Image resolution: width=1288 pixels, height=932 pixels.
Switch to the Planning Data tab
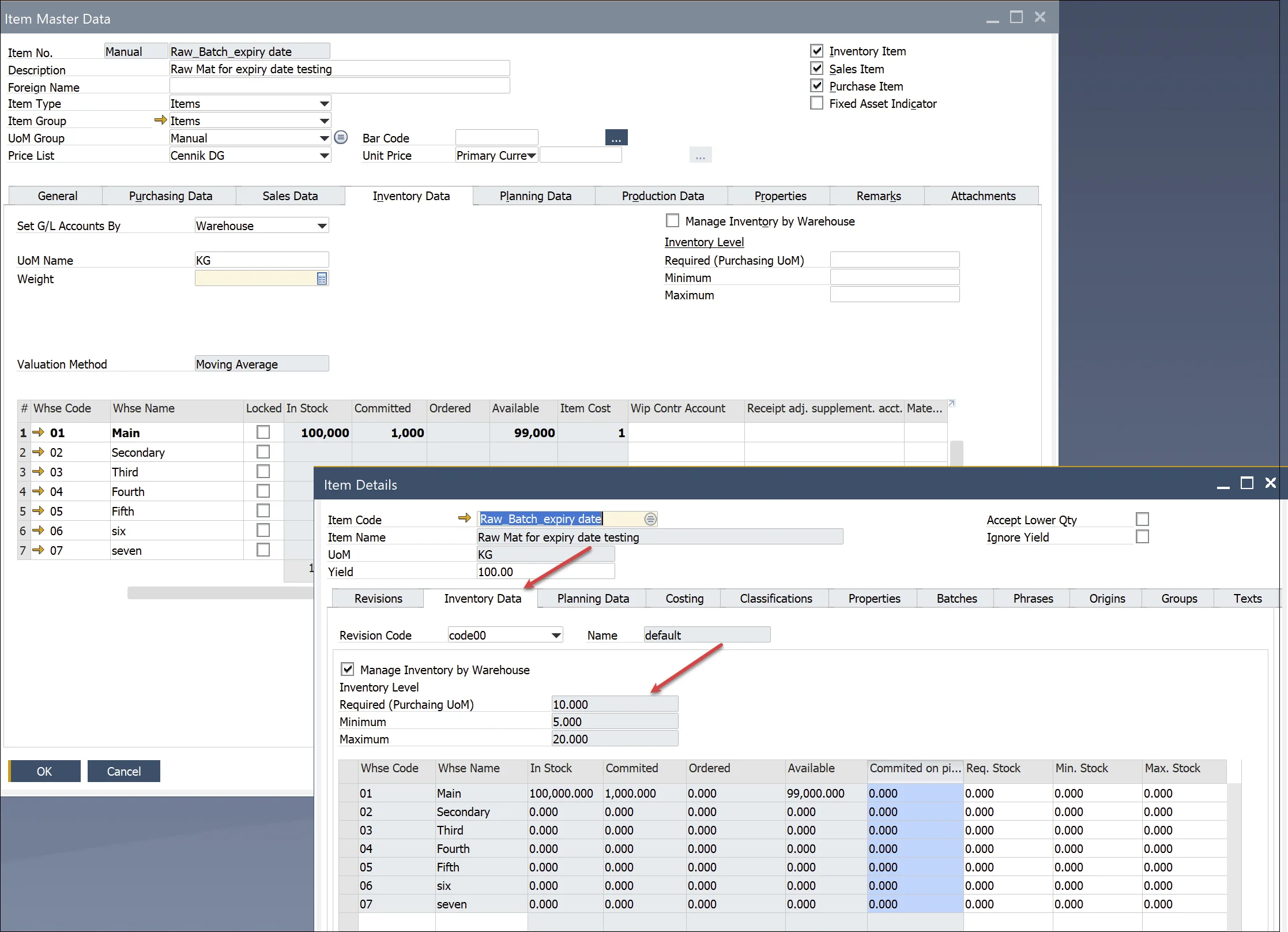click(x=535, y=196)
